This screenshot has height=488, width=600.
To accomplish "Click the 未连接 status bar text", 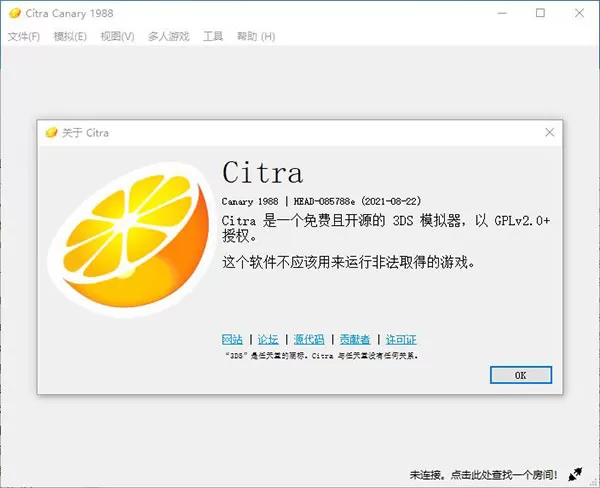I will [483, 475].
